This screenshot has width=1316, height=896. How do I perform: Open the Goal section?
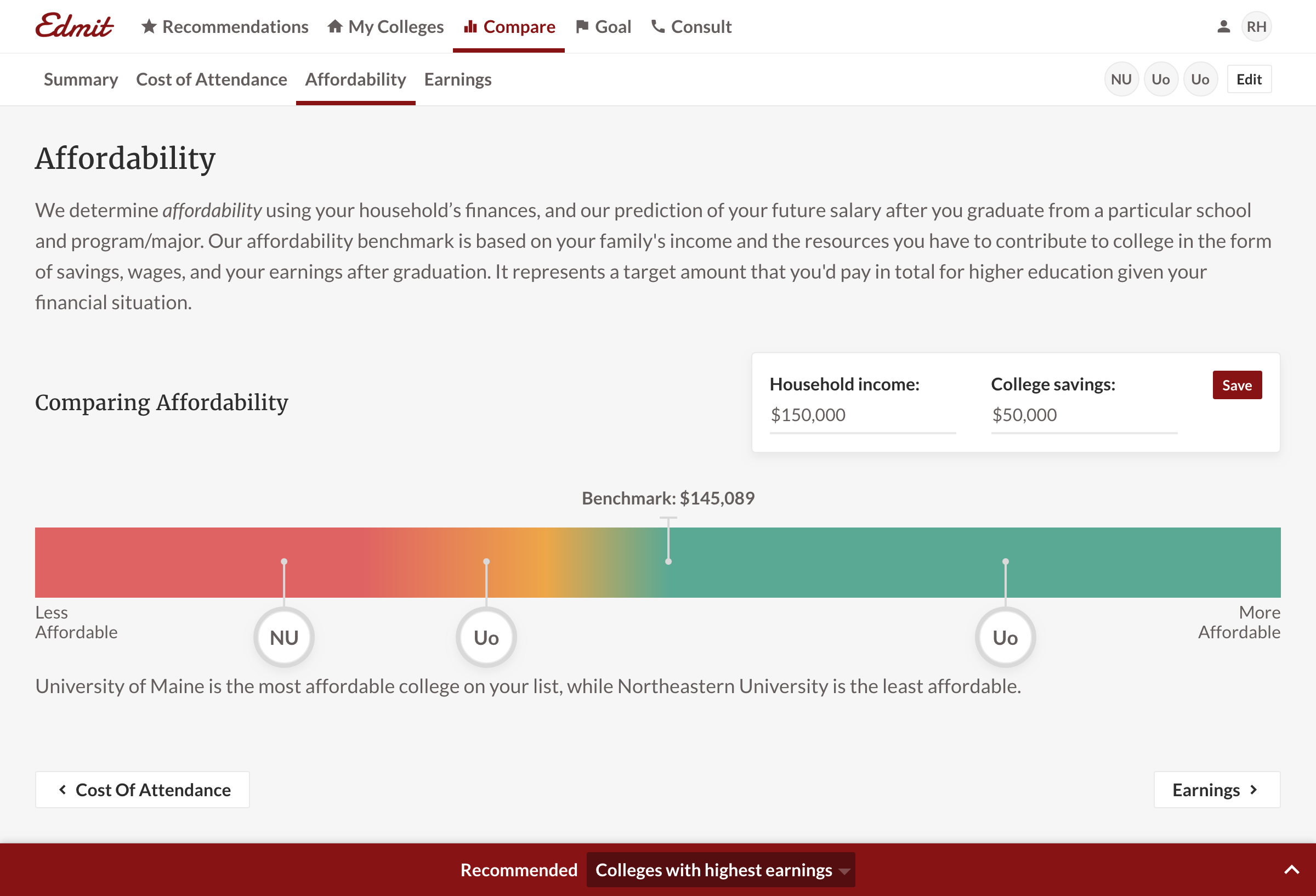(603, 27)
